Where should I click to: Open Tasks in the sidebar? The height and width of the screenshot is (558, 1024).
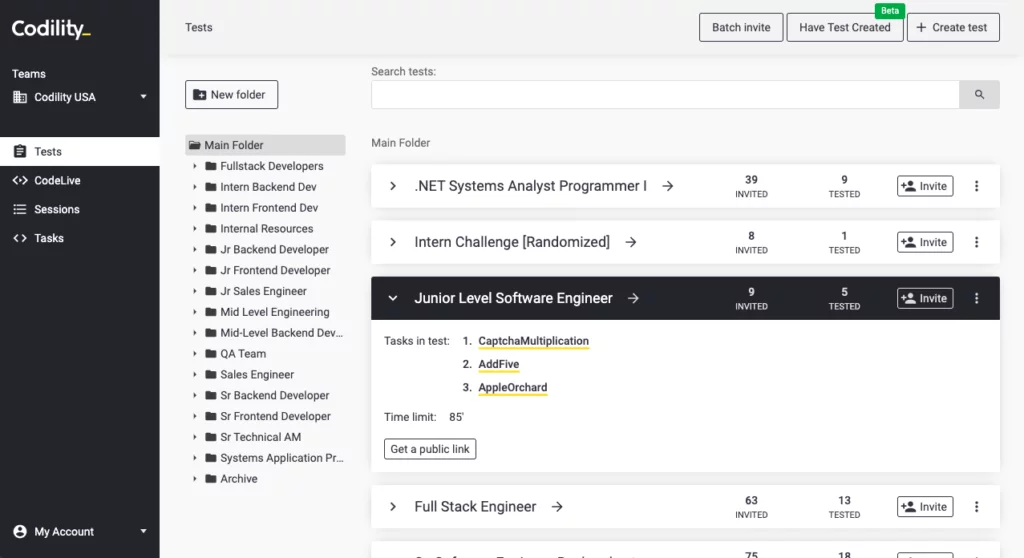pyautogui.click(x=48, y=238)
